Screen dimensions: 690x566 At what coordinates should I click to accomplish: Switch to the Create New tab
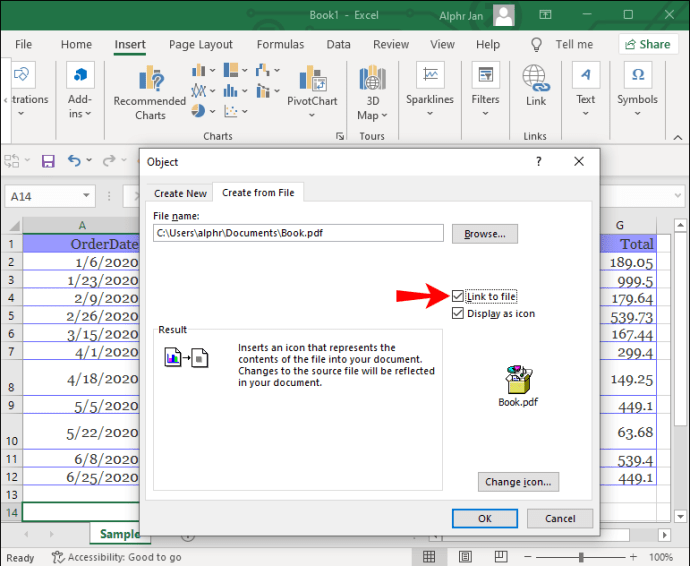[x=180, y=193]
